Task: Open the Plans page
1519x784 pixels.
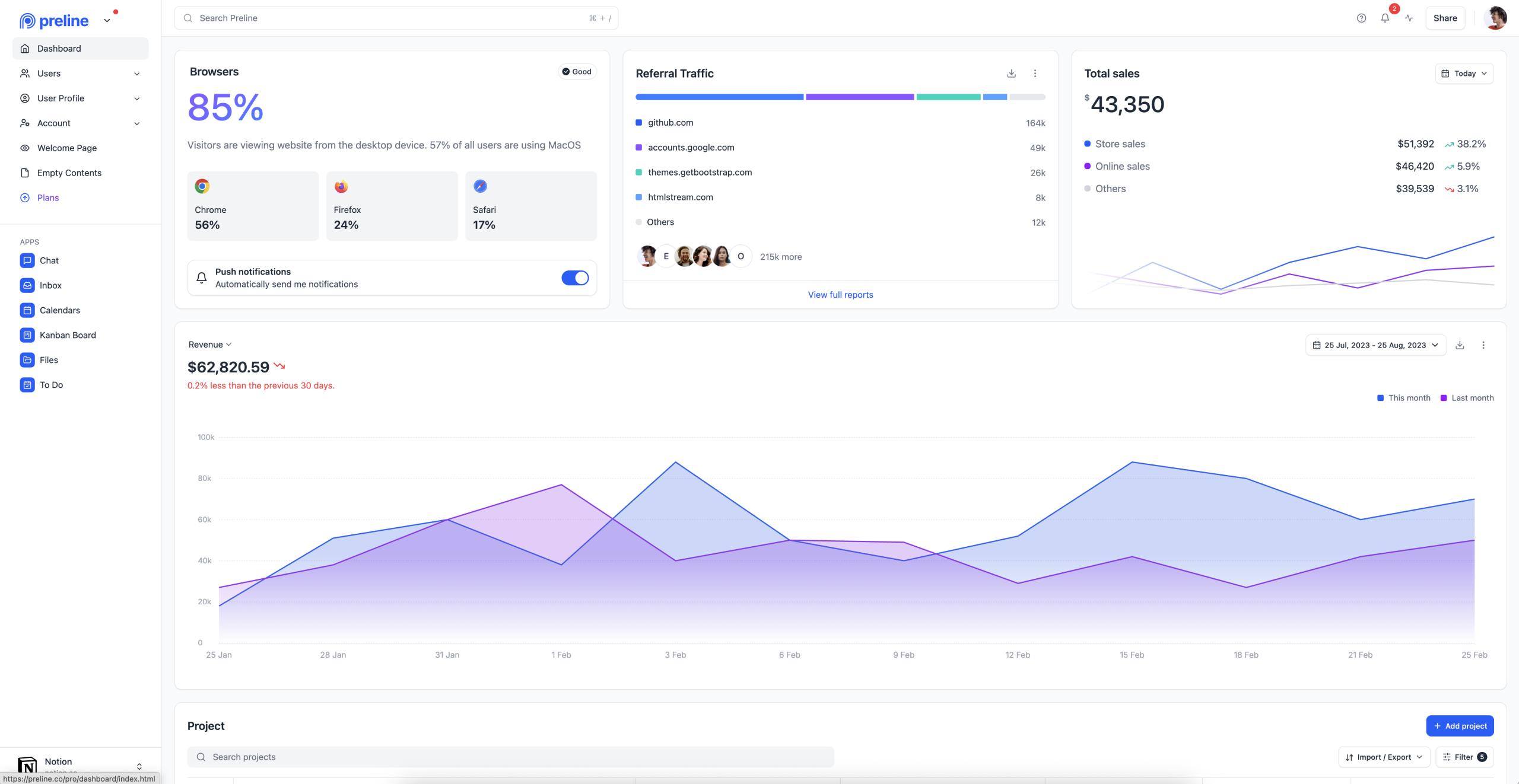Action: (x=47, y=197)
